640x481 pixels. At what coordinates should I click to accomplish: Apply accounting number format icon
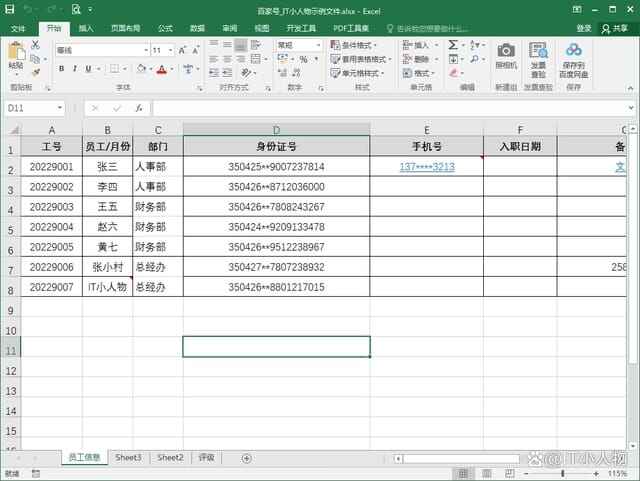pos(282,59)
